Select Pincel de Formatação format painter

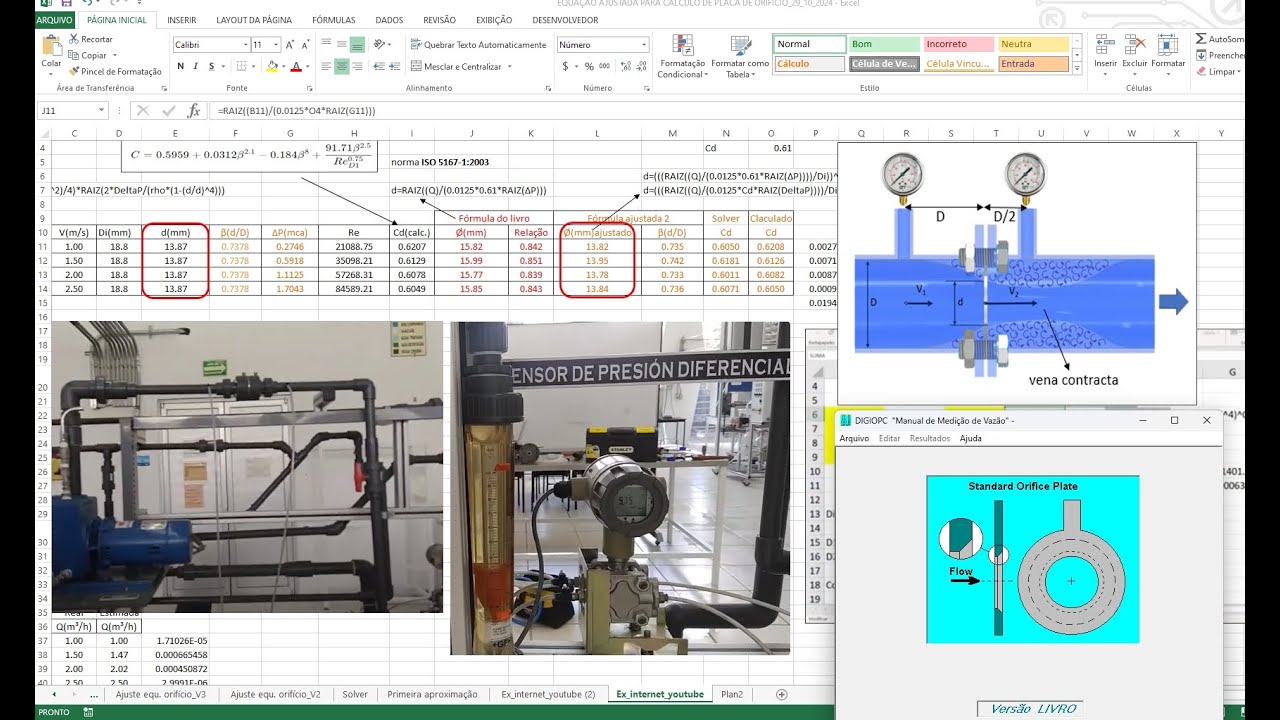click(115, 71)
